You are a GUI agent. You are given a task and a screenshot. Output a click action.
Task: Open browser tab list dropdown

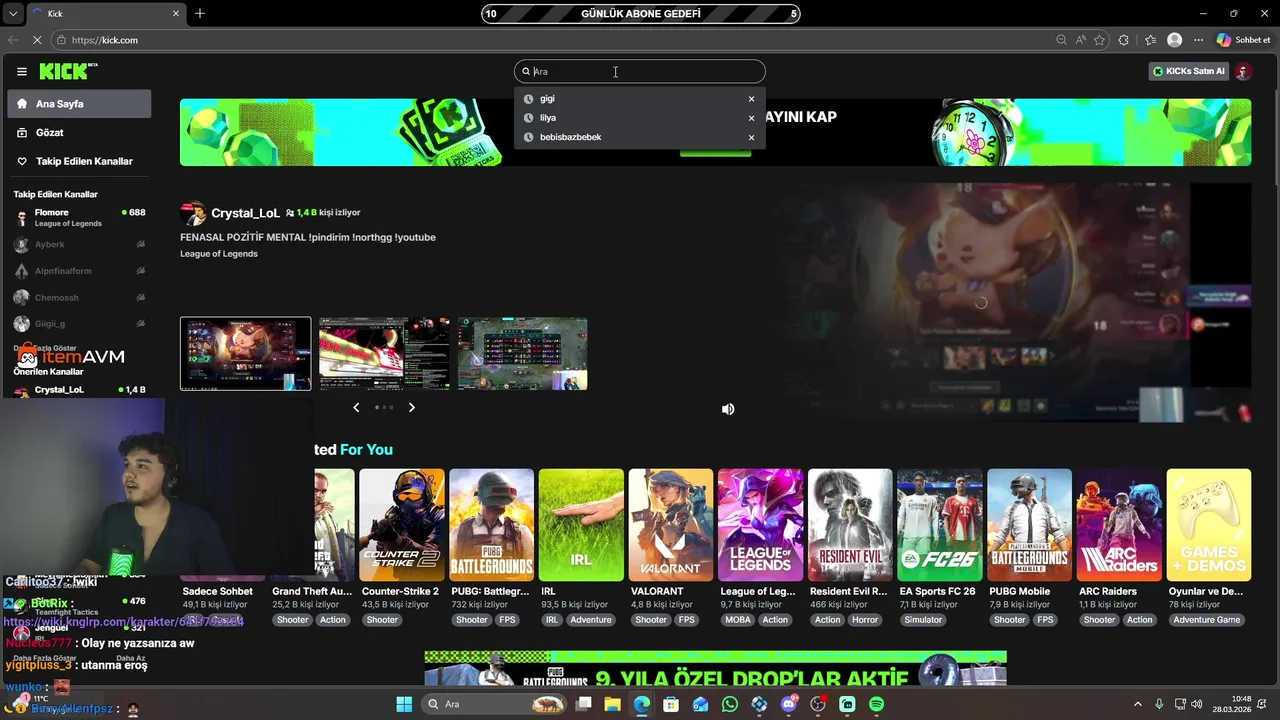[x=13, y=14]
